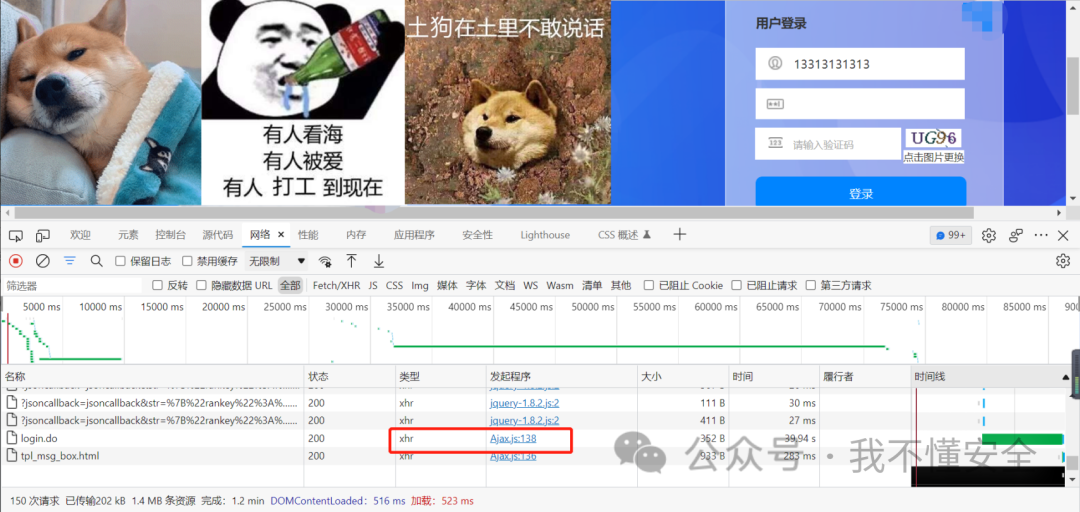Click the file icon of tpl_msg_box.html
Image resolution: width=1080 pixels, height=512 pixels.
point(11,456)
